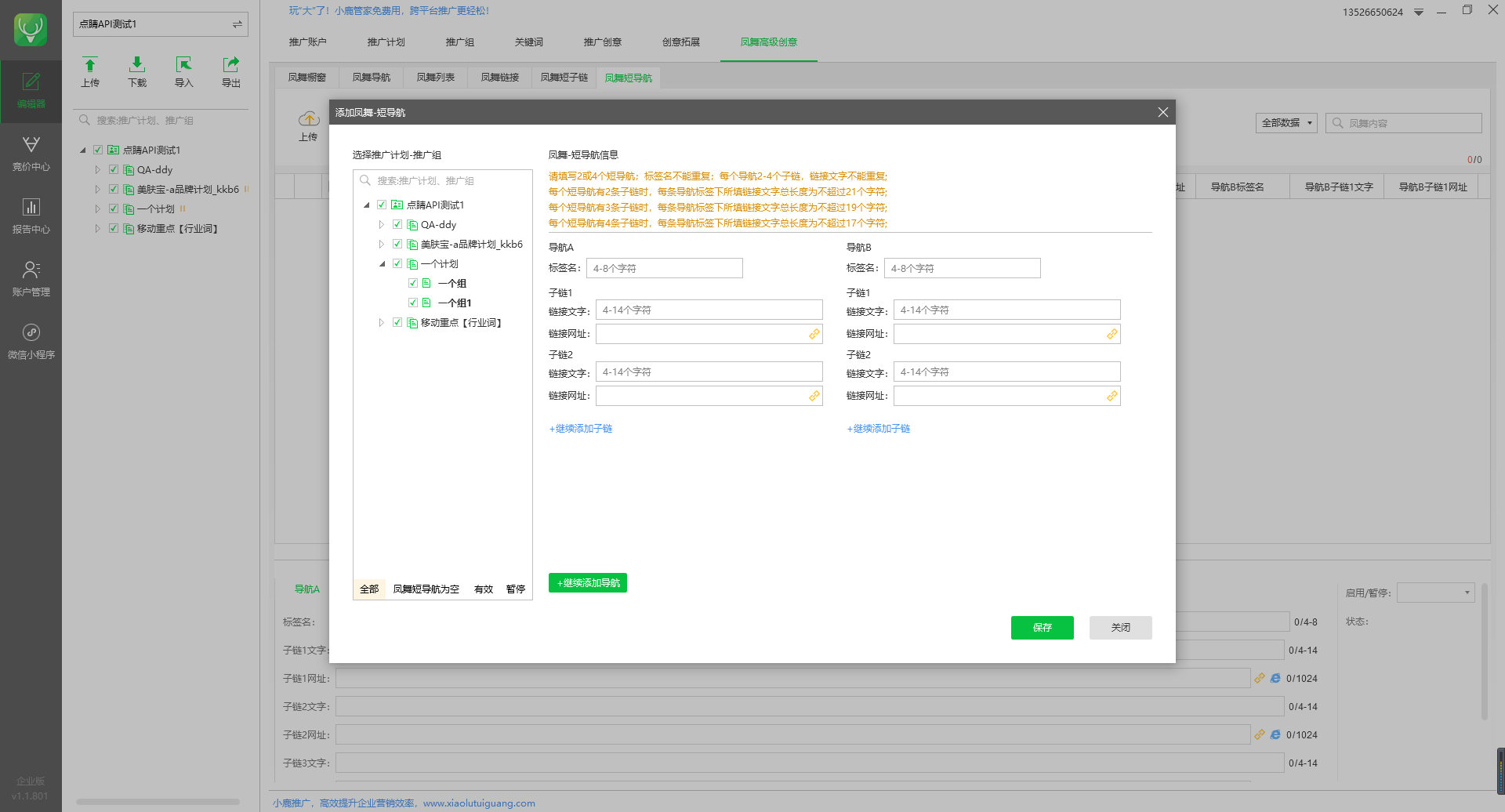The width and height of the screenshot is (1505, 812).
Task: Open the 编辑器 editor sidebar icon
Action: (31, 90)
